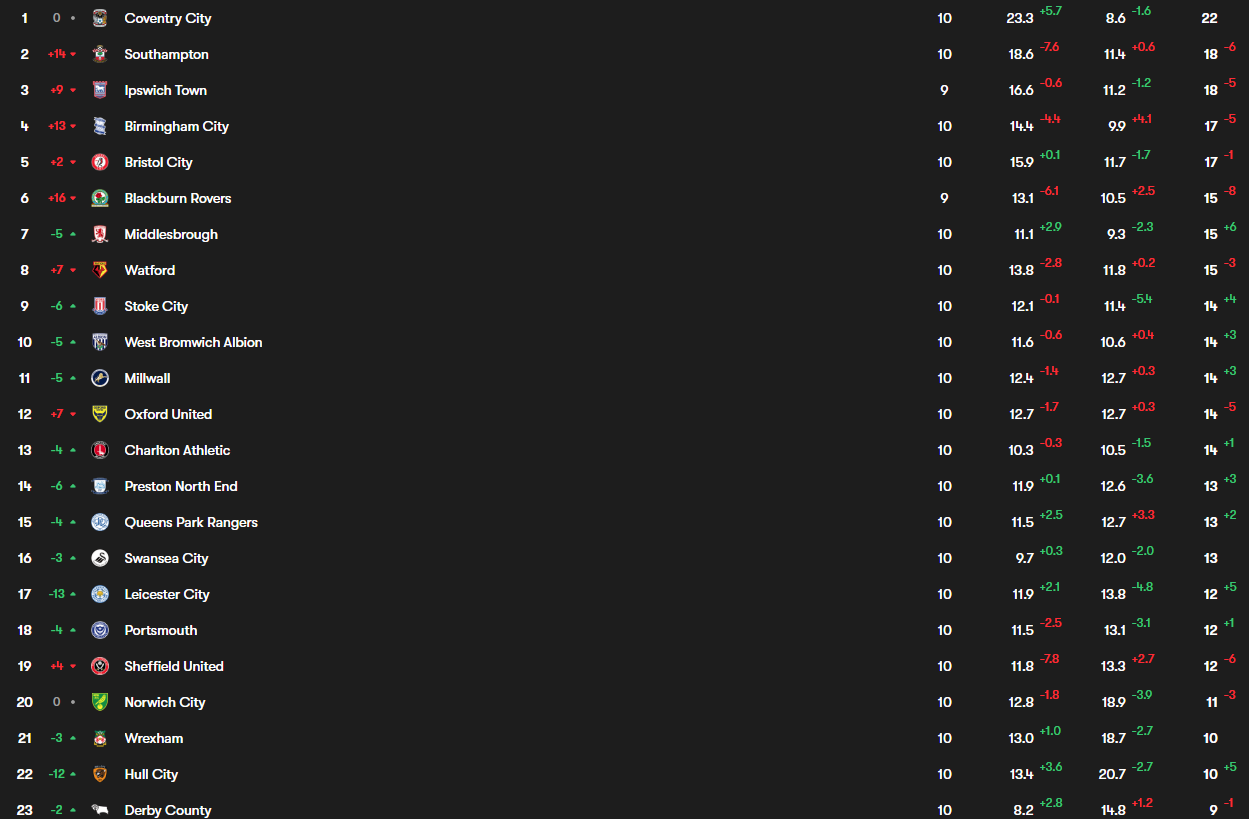Select the Derby County ram crest

point(99,809)
